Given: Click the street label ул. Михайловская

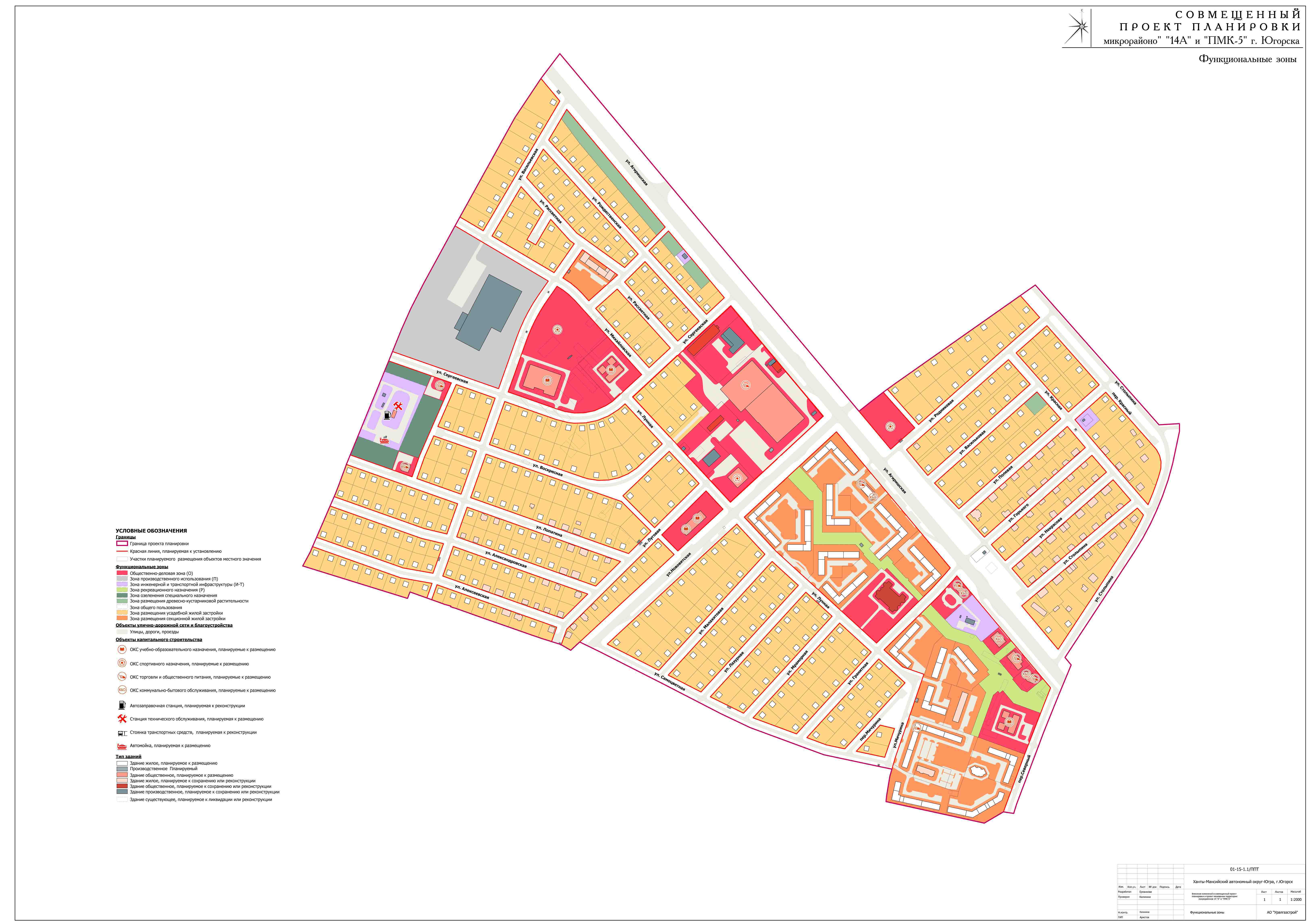Looking at the screenshot, I should [618, 343].
